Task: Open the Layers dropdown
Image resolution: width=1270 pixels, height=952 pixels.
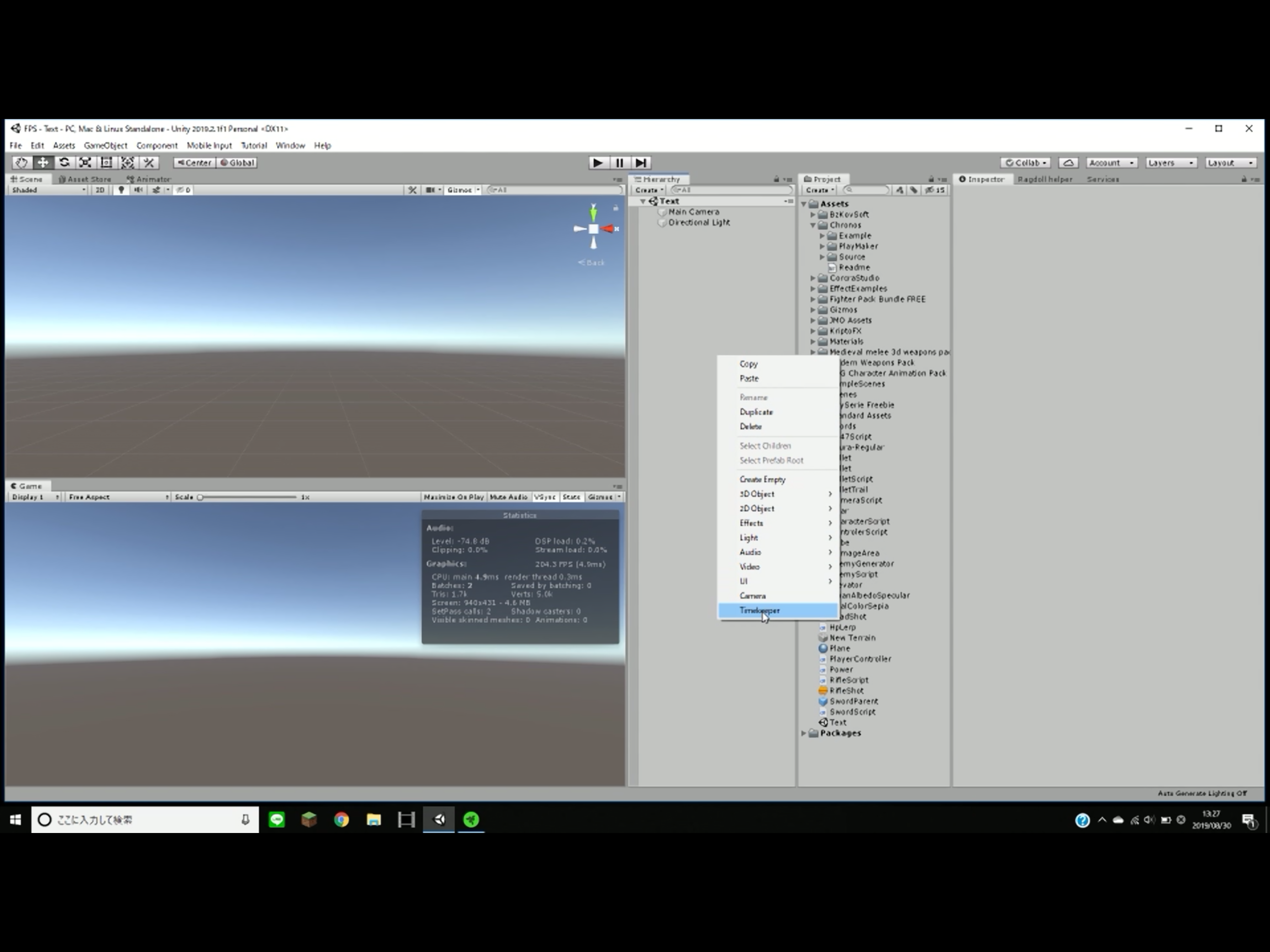Action: tap(1171, 163)
